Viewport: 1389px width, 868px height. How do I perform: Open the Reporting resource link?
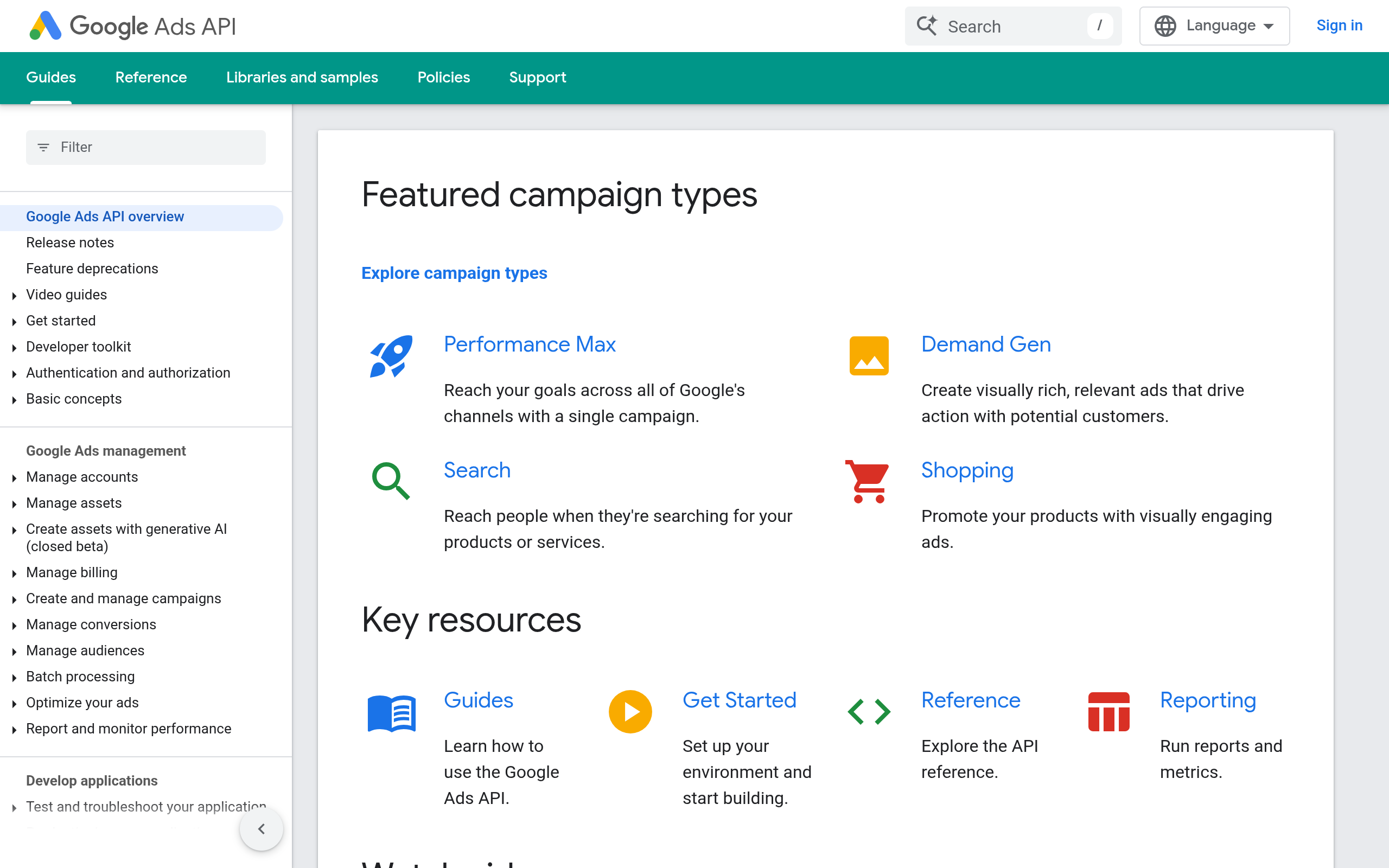click(x=1208, y=700)
